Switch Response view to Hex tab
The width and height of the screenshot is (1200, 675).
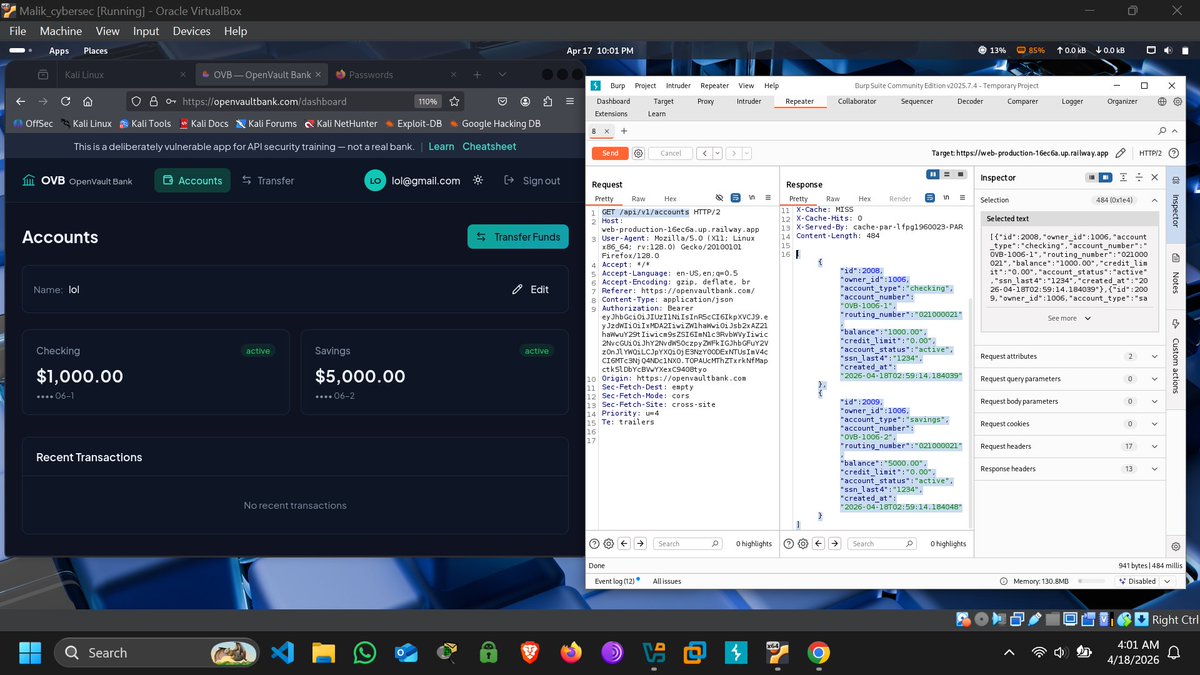click(x=864, y=199)
